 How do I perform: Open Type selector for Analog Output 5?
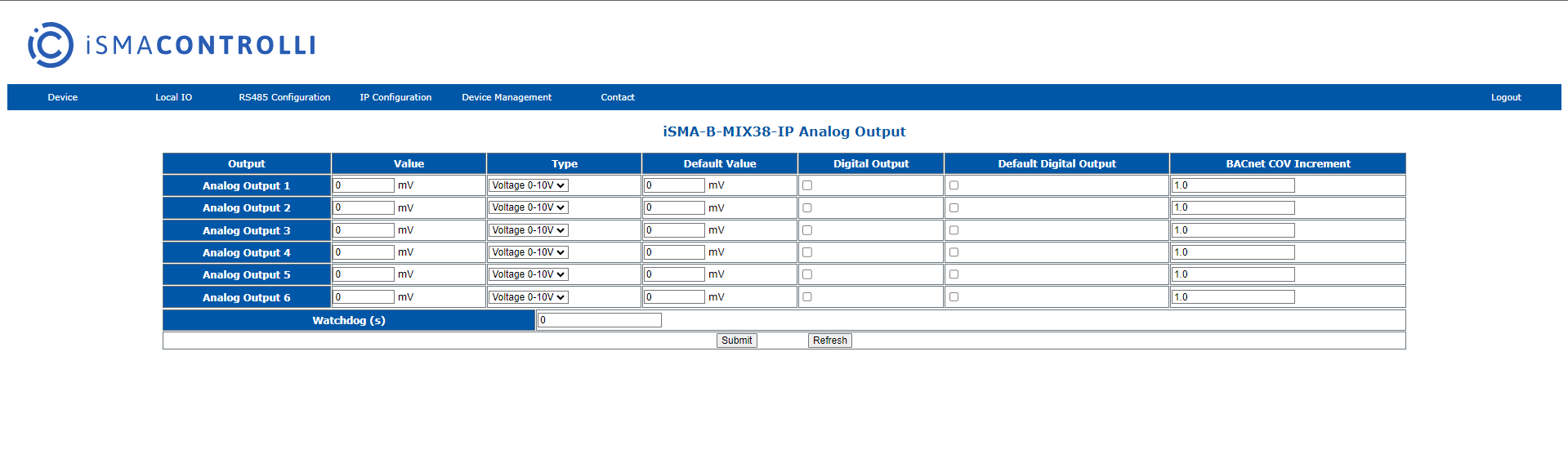(529, 274)
